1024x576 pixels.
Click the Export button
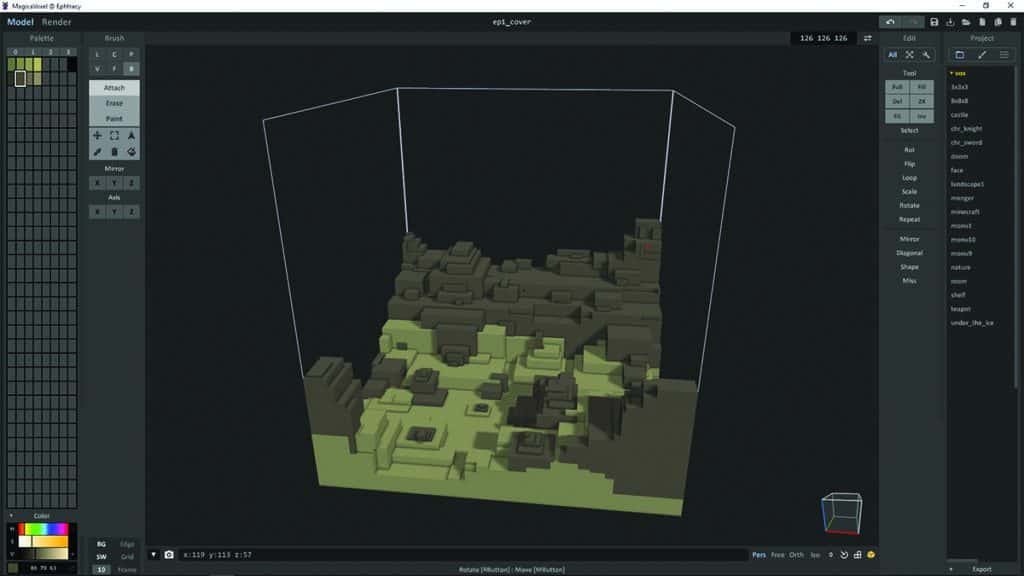point(982,569)
